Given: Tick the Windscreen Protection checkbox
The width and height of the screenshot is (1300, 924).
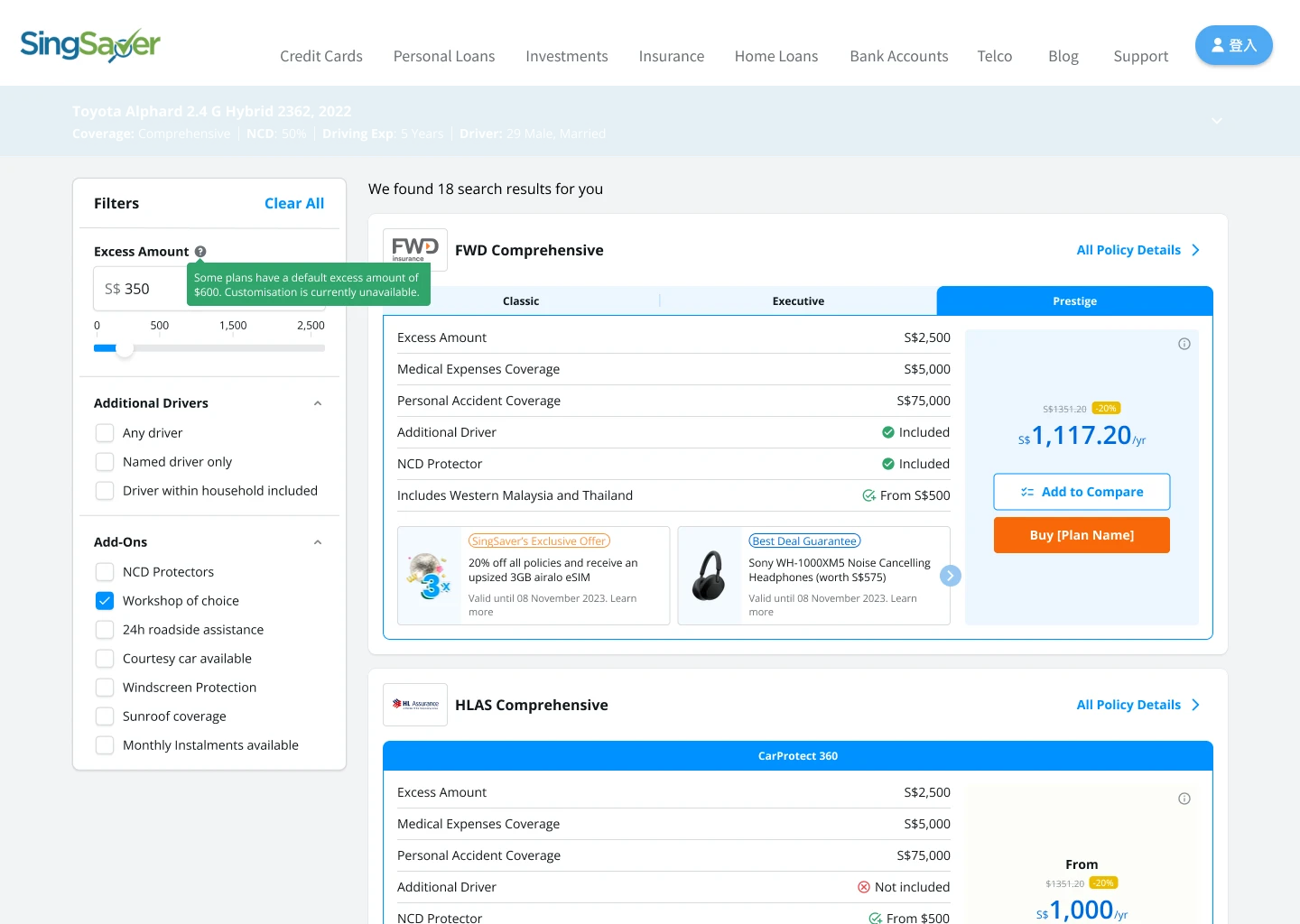Looking at the screenshot, I should pyautogui.click(x=105, y=688).
